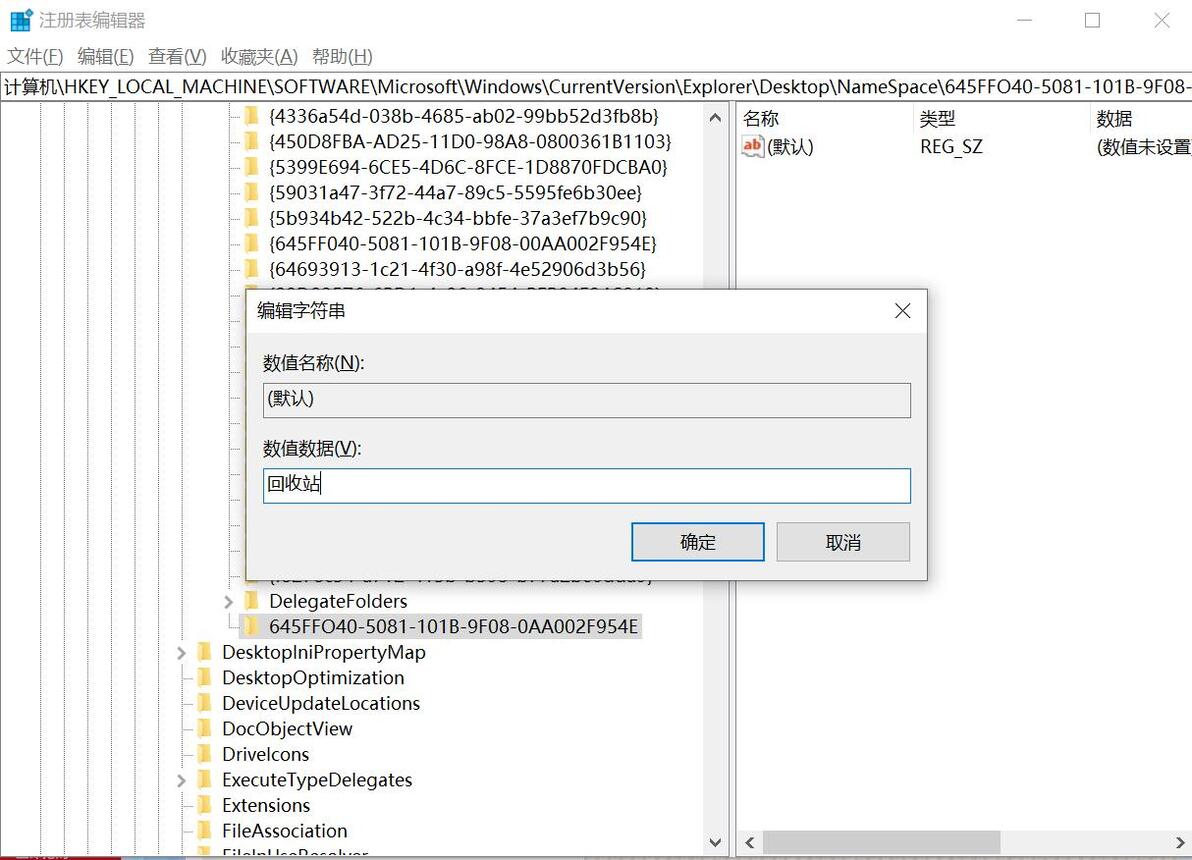Click folder icon beside DocObjectView
The height and width of the screenshot is (860, 1192).
pos(204,728)
